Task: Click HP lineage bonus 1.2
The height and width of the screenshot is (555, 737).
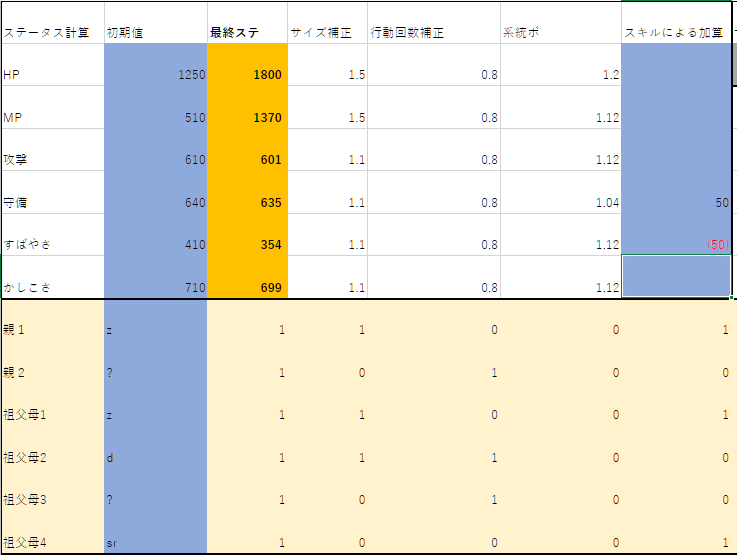Action: coord(561,65)
